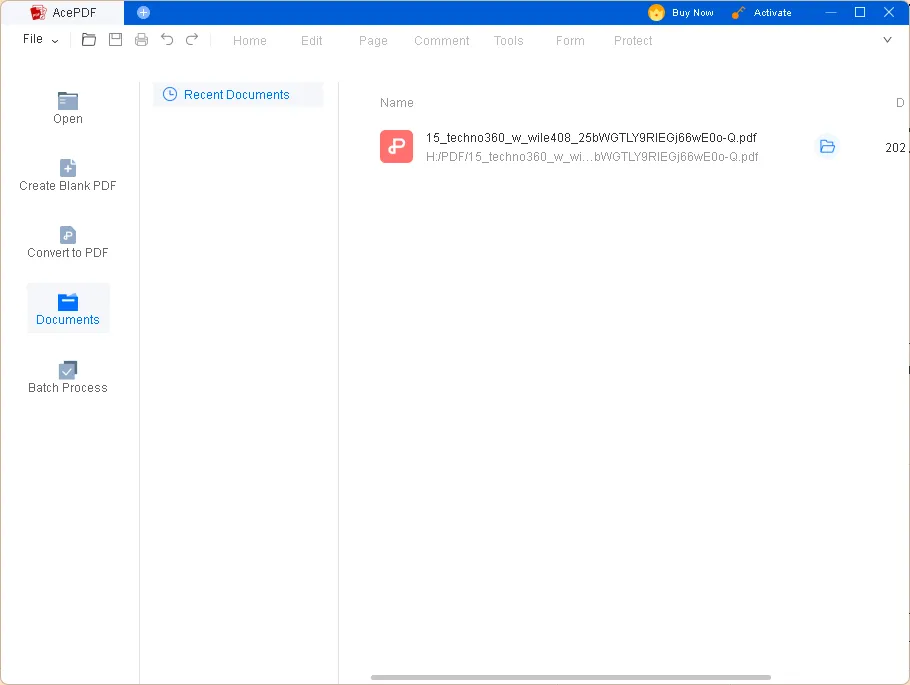Click the Print toolbar icon
The height and width of the screenshot is (685, 910).
pyautogui.click(x=141, y=40)
